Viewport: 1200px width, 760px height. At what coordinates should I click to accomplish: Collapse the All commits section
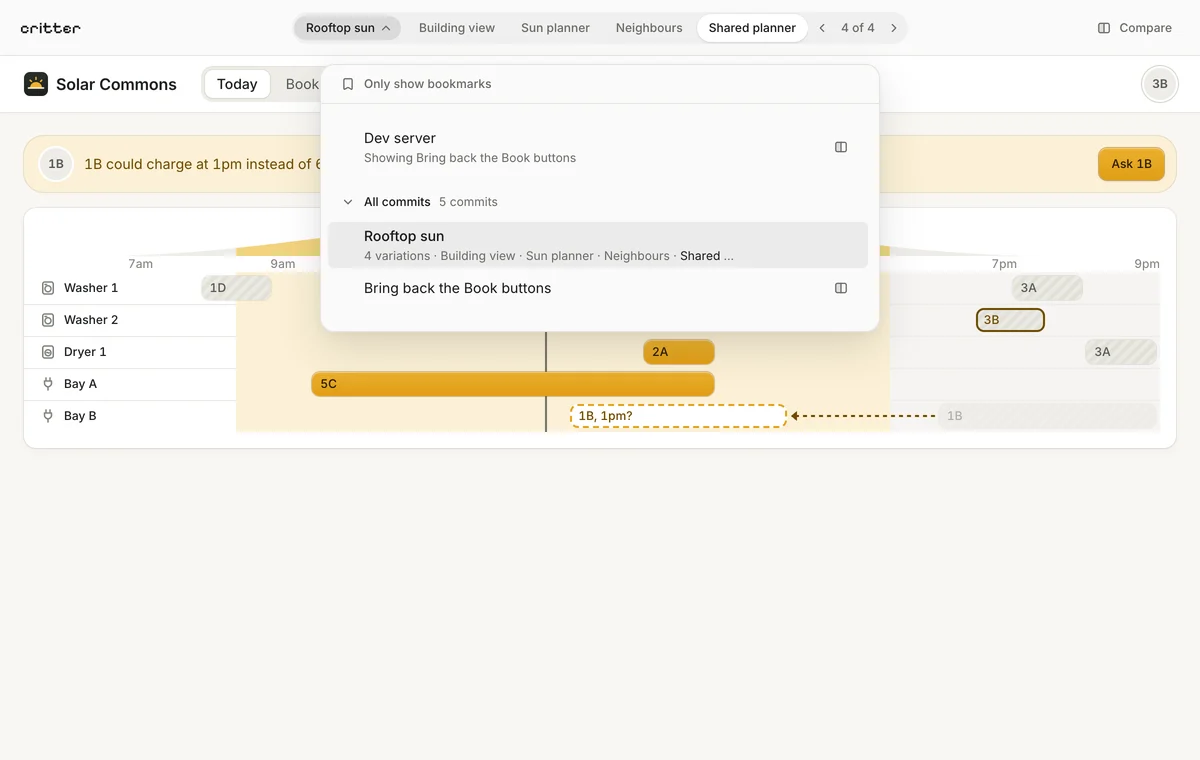(348, 202)
